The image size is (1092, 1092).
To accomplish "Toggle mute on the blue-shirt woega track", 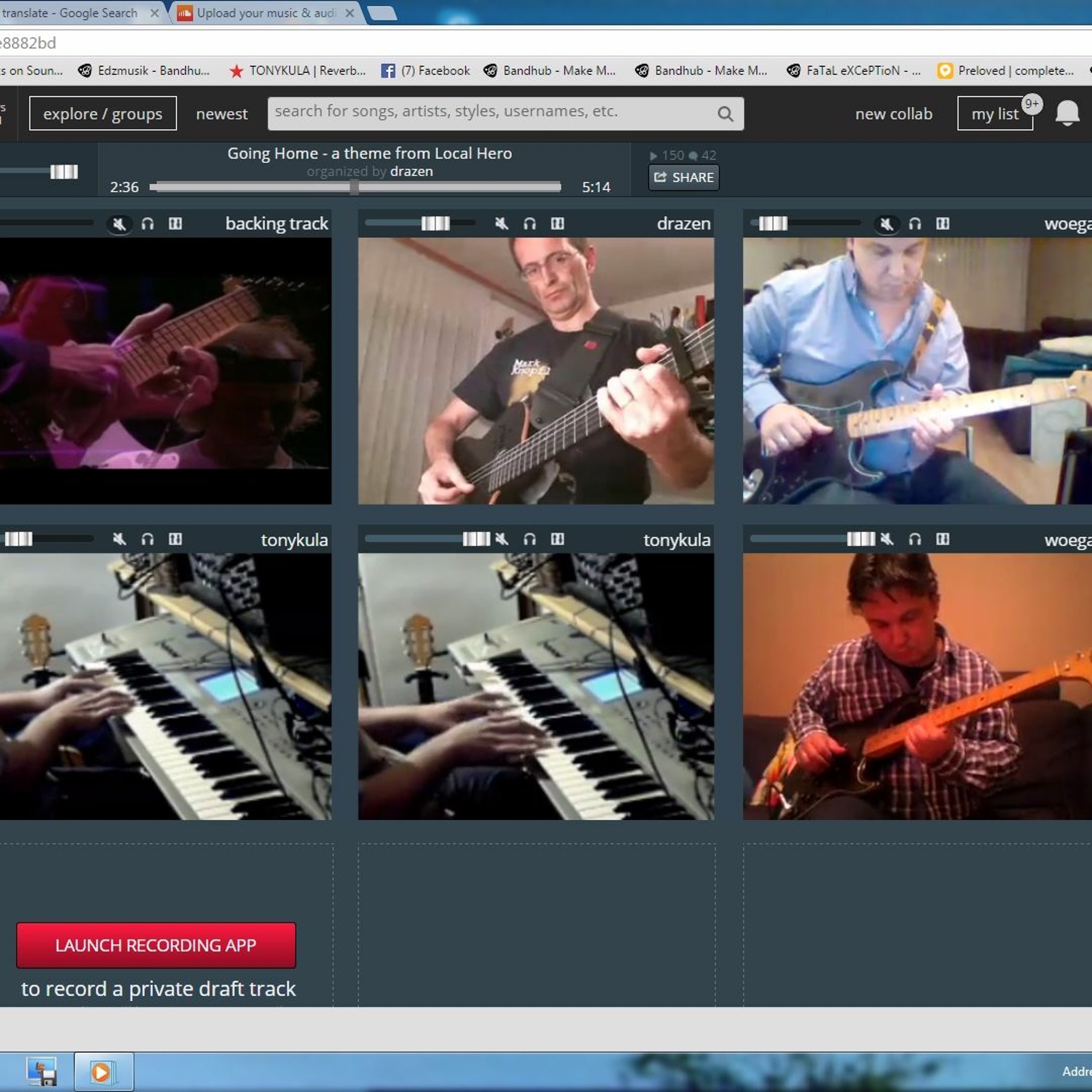I will [887, 224].
